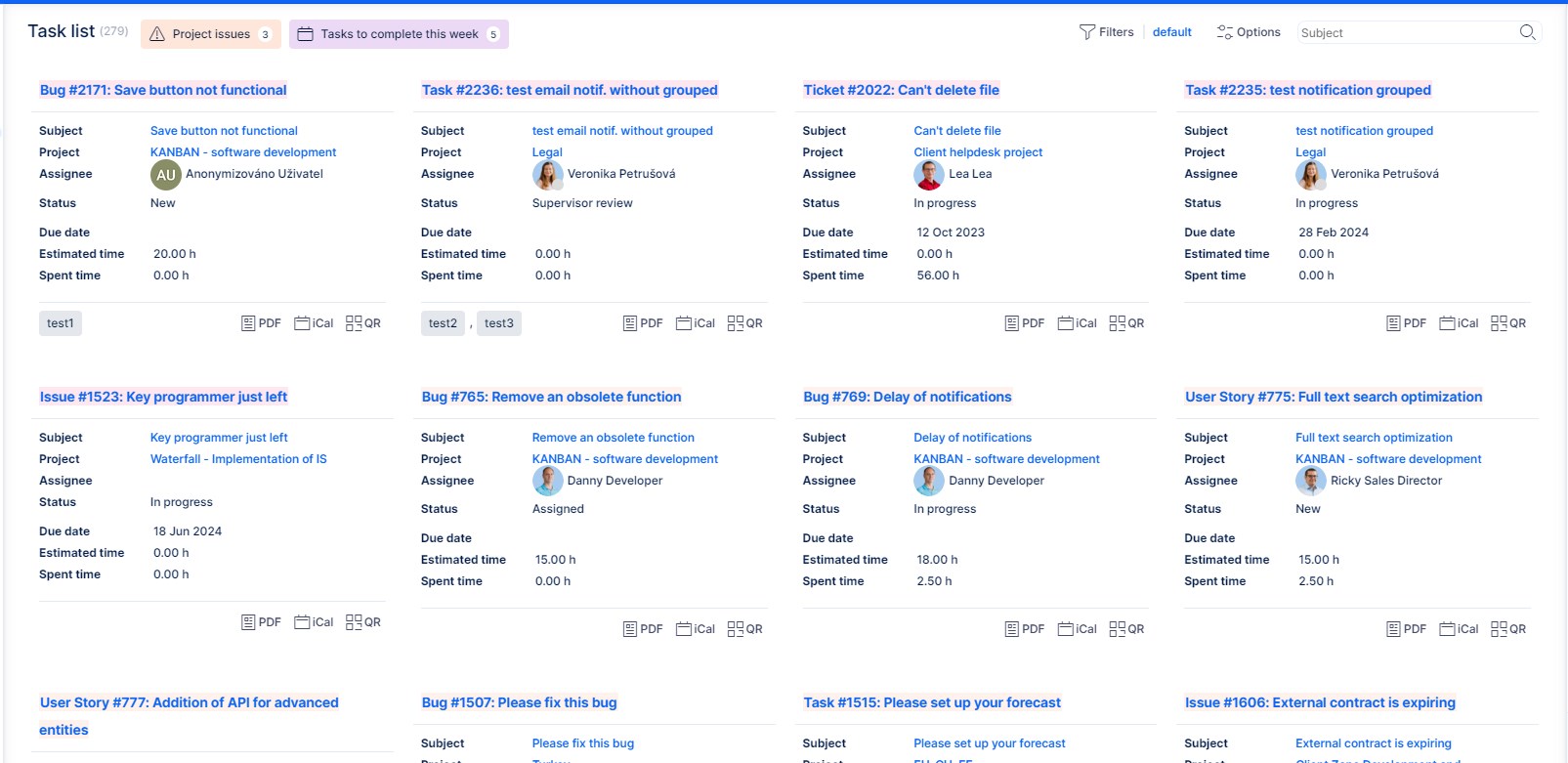1568x763 pixels.
Task: Select the test3 tag on Task #2236
Action: click(498, 323)
